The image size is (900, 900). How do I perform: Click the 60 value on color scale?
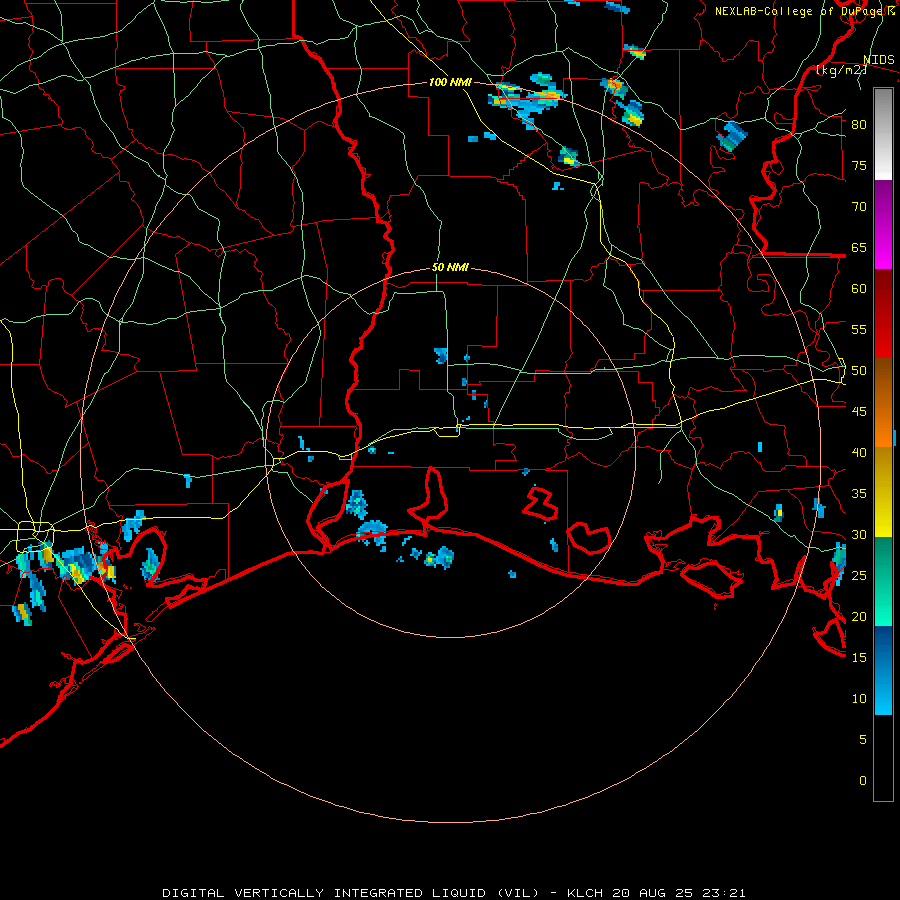point(859,289)
